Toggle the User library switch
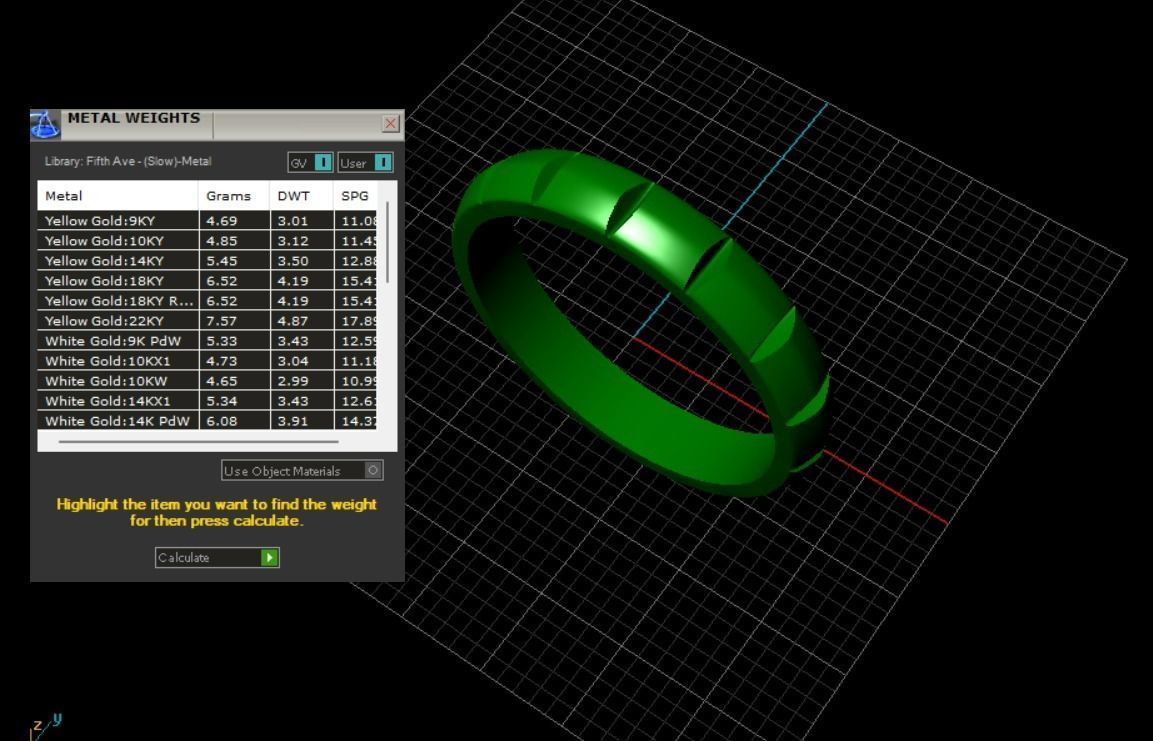The image size is (1153, 741). pos(365,162)
